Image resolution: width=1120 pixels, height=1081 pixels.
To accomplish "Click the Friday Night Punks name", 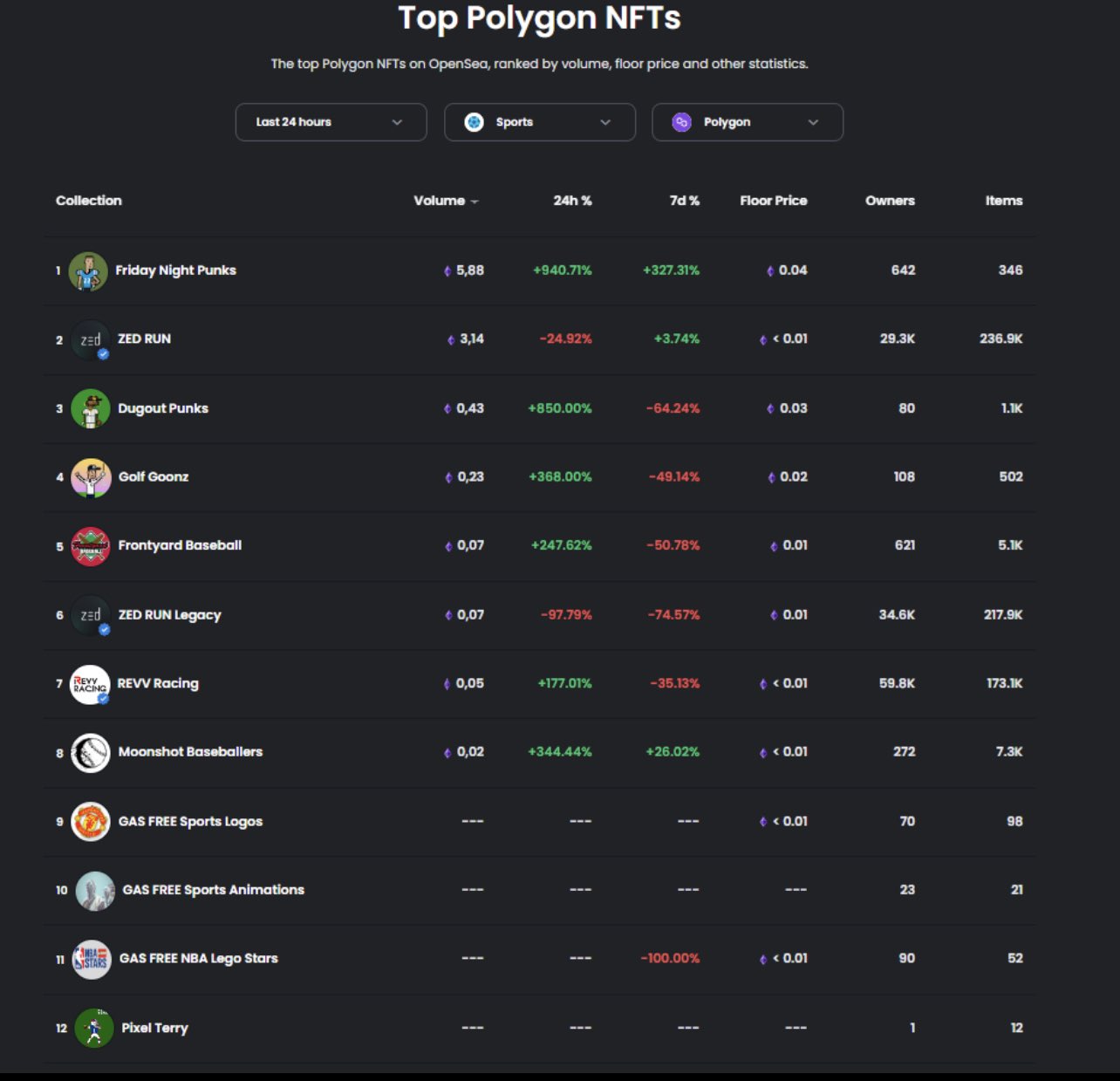I will (175, 270).
